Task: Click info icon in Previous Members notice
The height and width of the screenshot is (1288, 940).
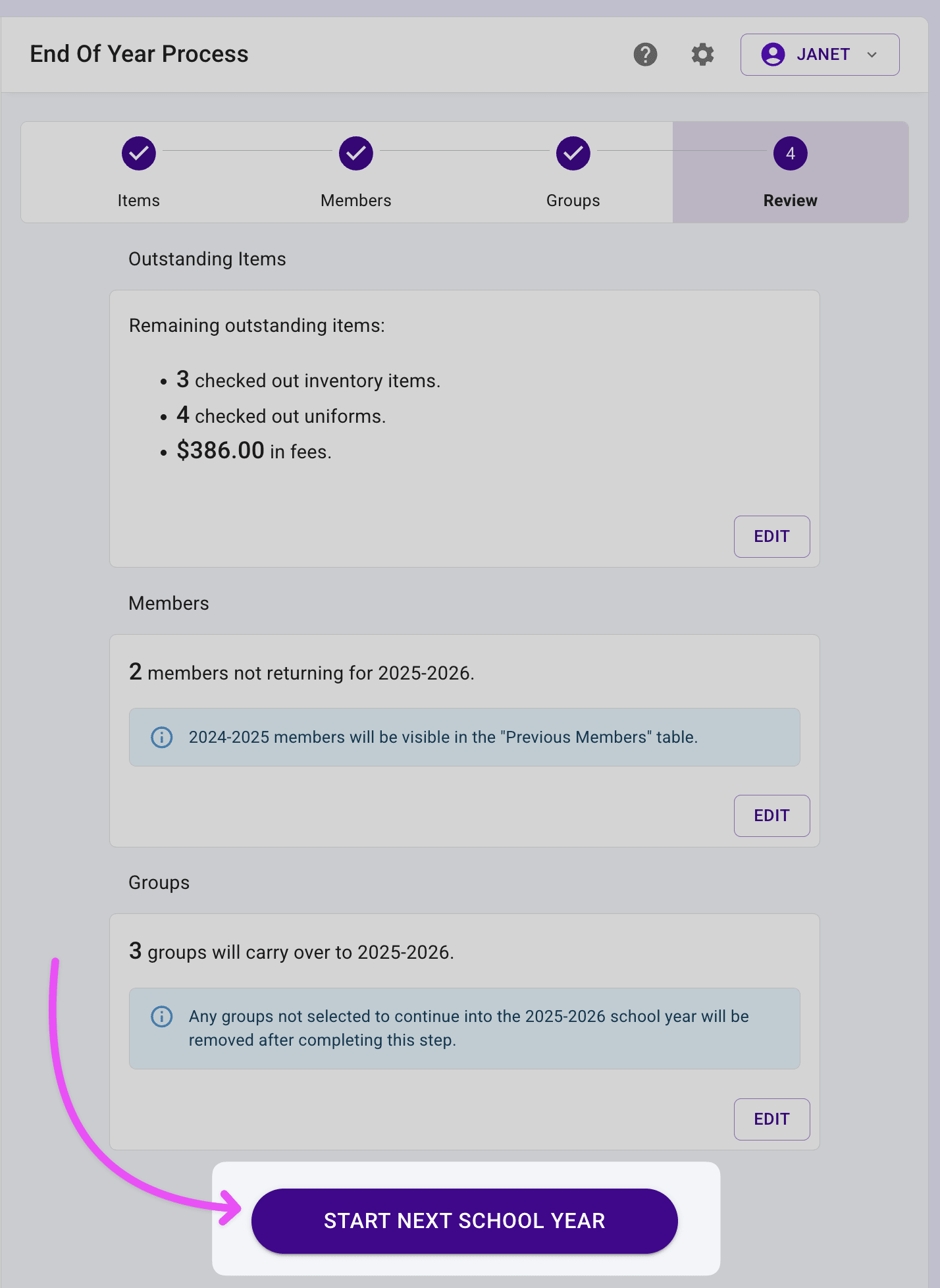Action: [x=162, y=737]
